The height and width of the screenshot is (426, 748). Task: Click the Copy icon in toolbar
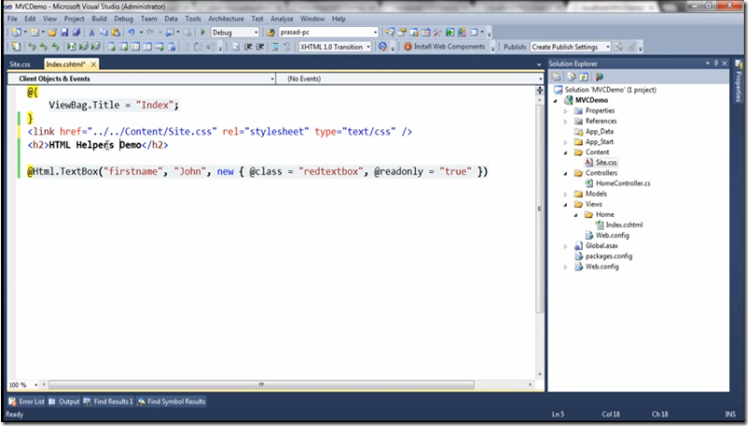click(104, 32)
